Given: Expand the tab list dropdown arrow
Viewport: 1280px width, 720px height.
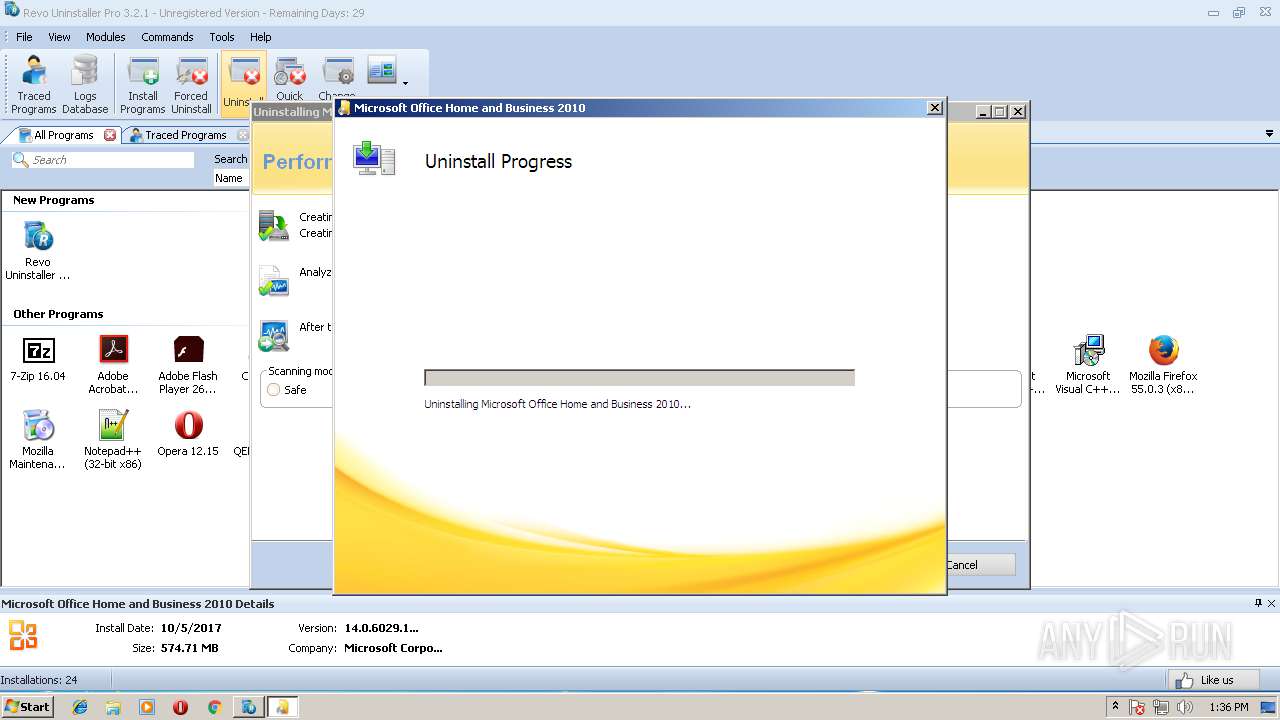Looking at the screenshot, I should pos(1270,134).
